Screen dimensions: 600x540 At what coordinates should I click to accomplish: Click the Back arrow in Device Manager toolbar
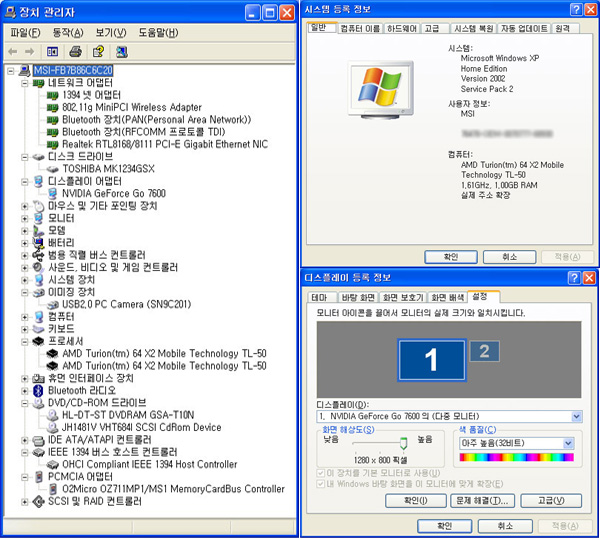pyautogui.click(x=13, y=52)
